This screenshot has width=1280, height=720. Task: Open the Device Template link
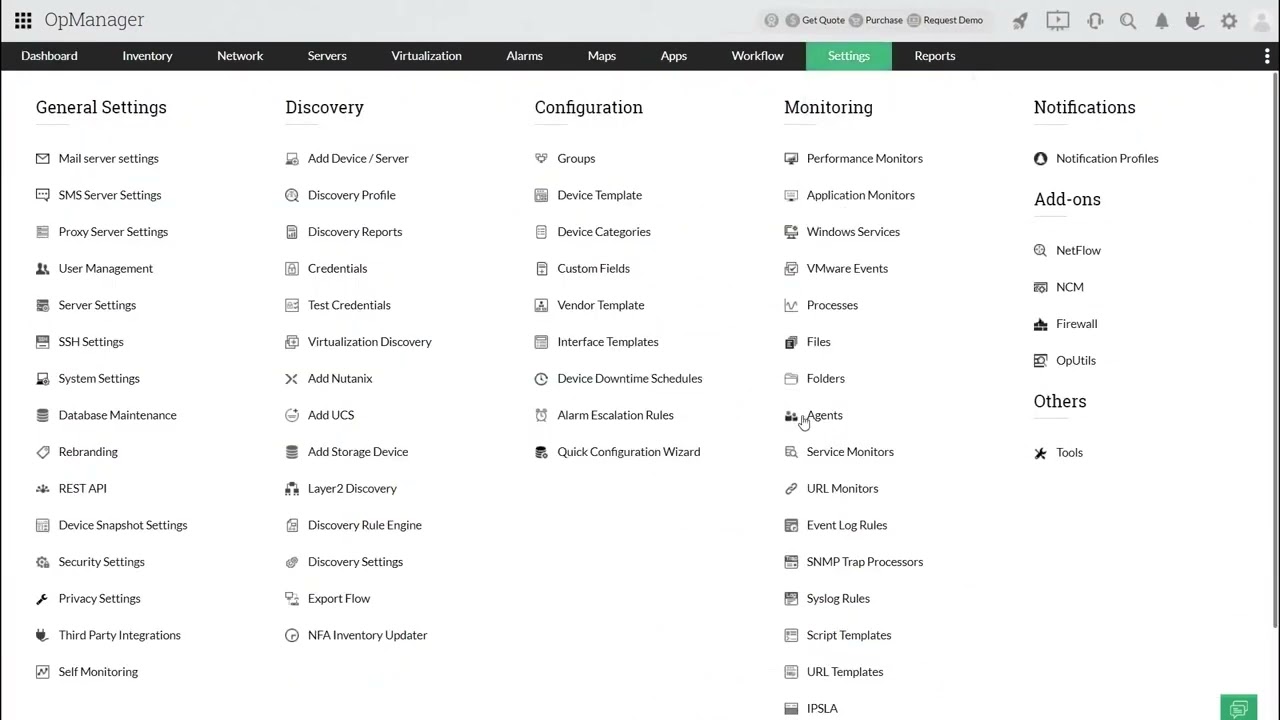pyautogui.click(x=600, y=195)
